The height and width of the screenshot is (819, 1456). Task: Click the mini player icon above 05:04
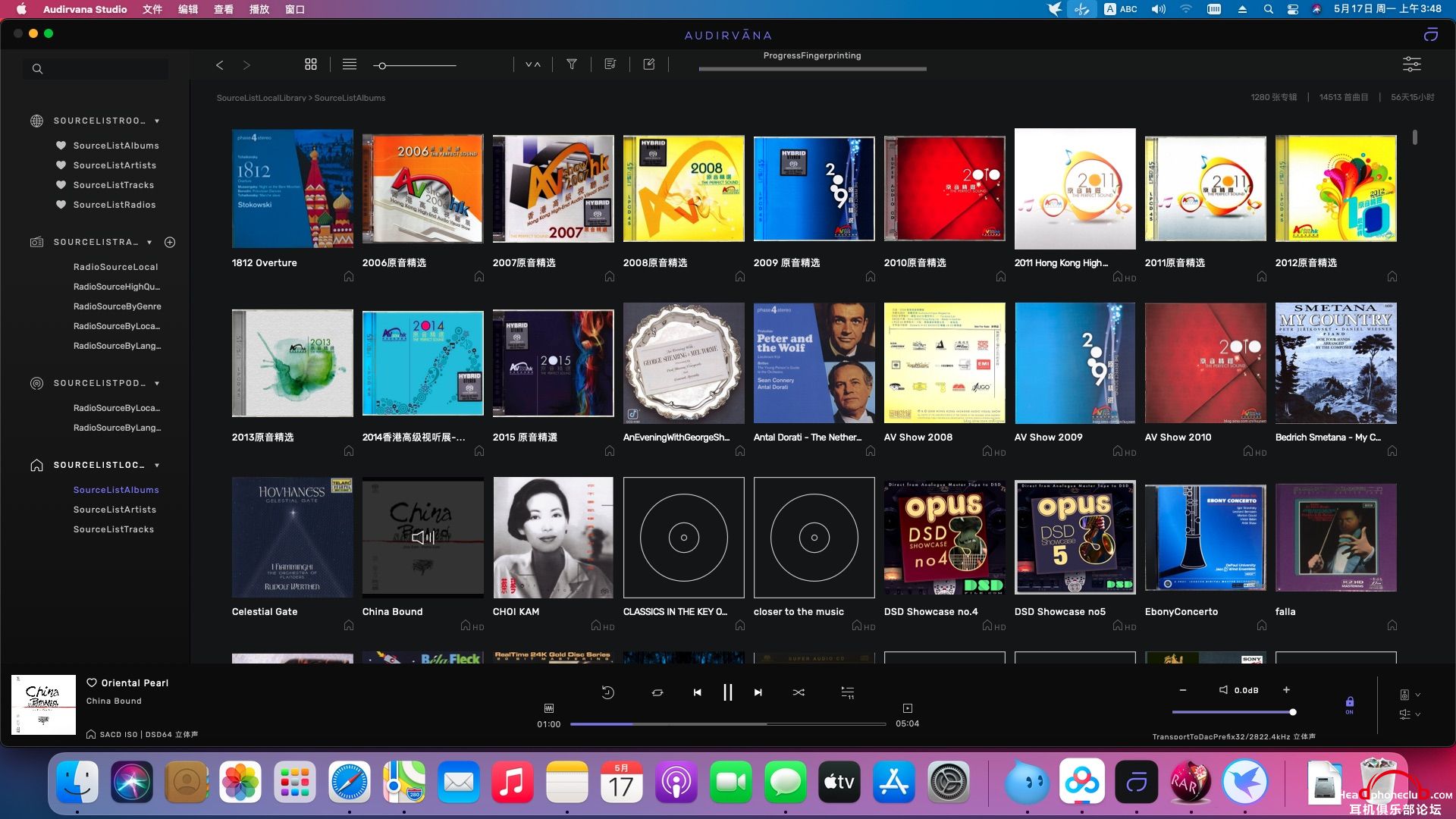coord(908,708)
